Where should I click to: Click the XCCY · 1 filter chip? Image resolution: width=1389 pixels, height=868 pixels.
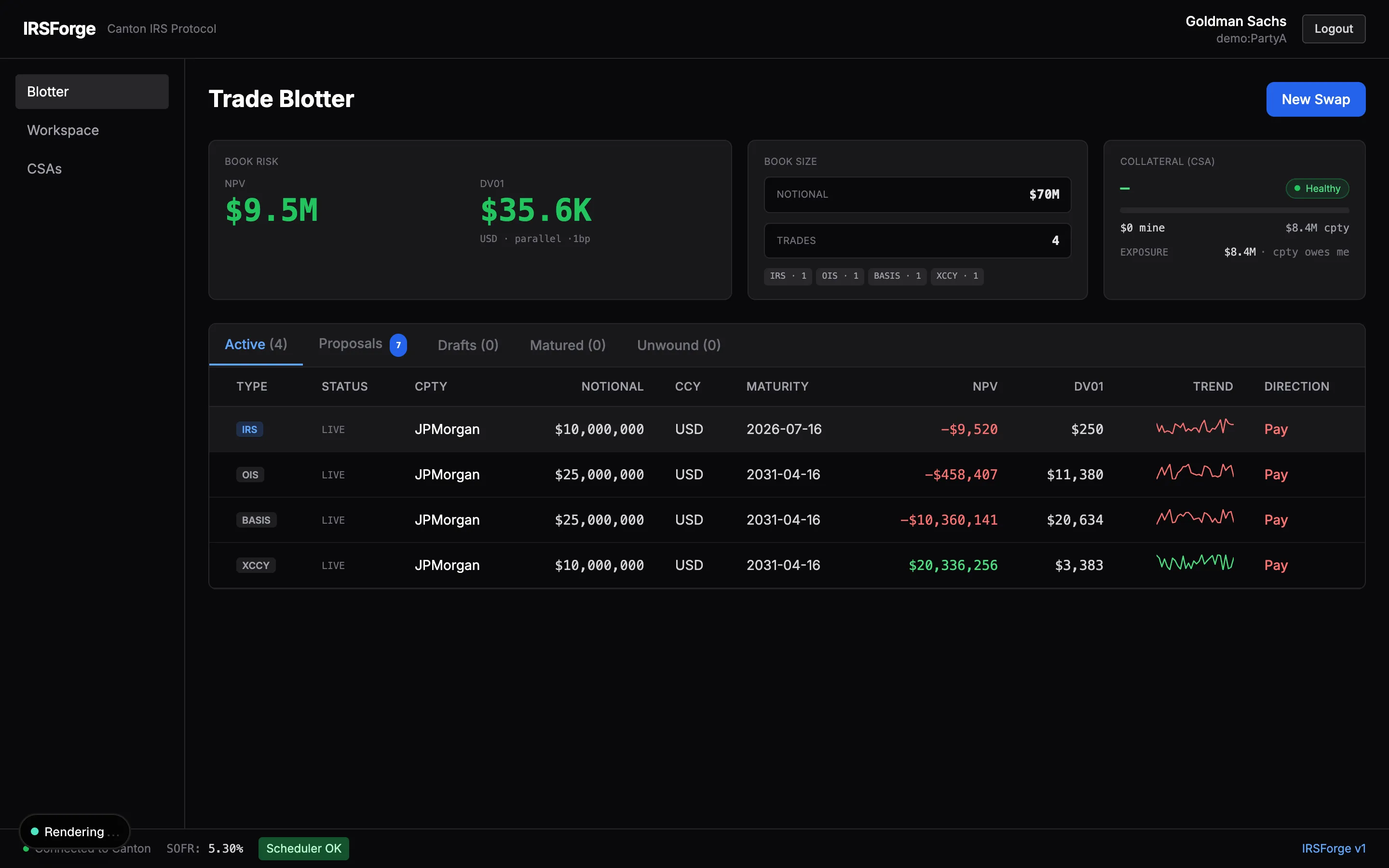[956, 276]
